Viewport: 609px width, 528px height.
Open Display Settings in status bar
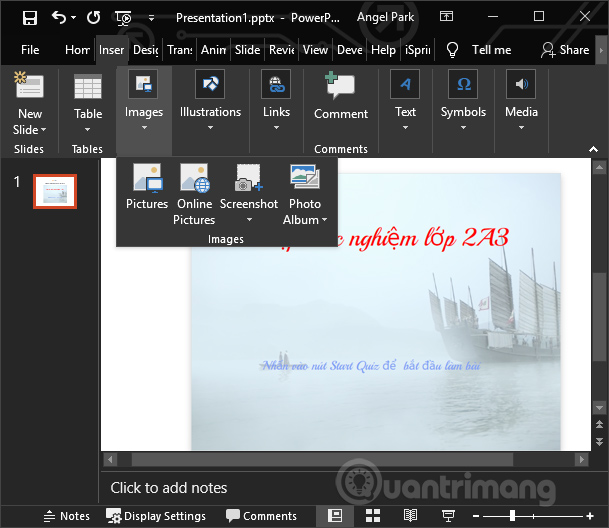[156, 516]
